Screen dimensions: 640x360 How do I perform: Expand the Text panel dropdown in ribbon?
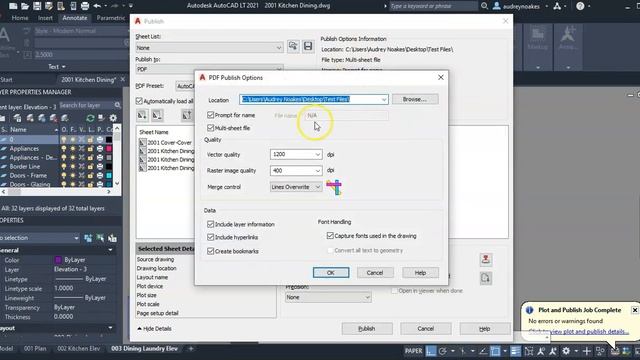[57, 67]
